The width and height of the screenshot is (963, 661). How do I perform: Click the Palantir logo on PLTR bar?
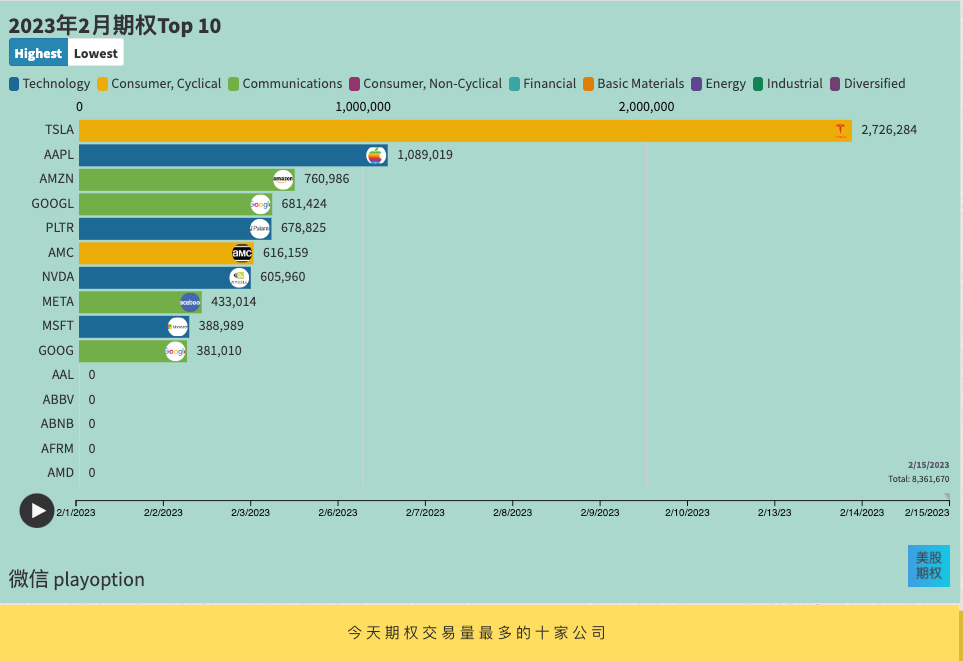coord(260,229)
